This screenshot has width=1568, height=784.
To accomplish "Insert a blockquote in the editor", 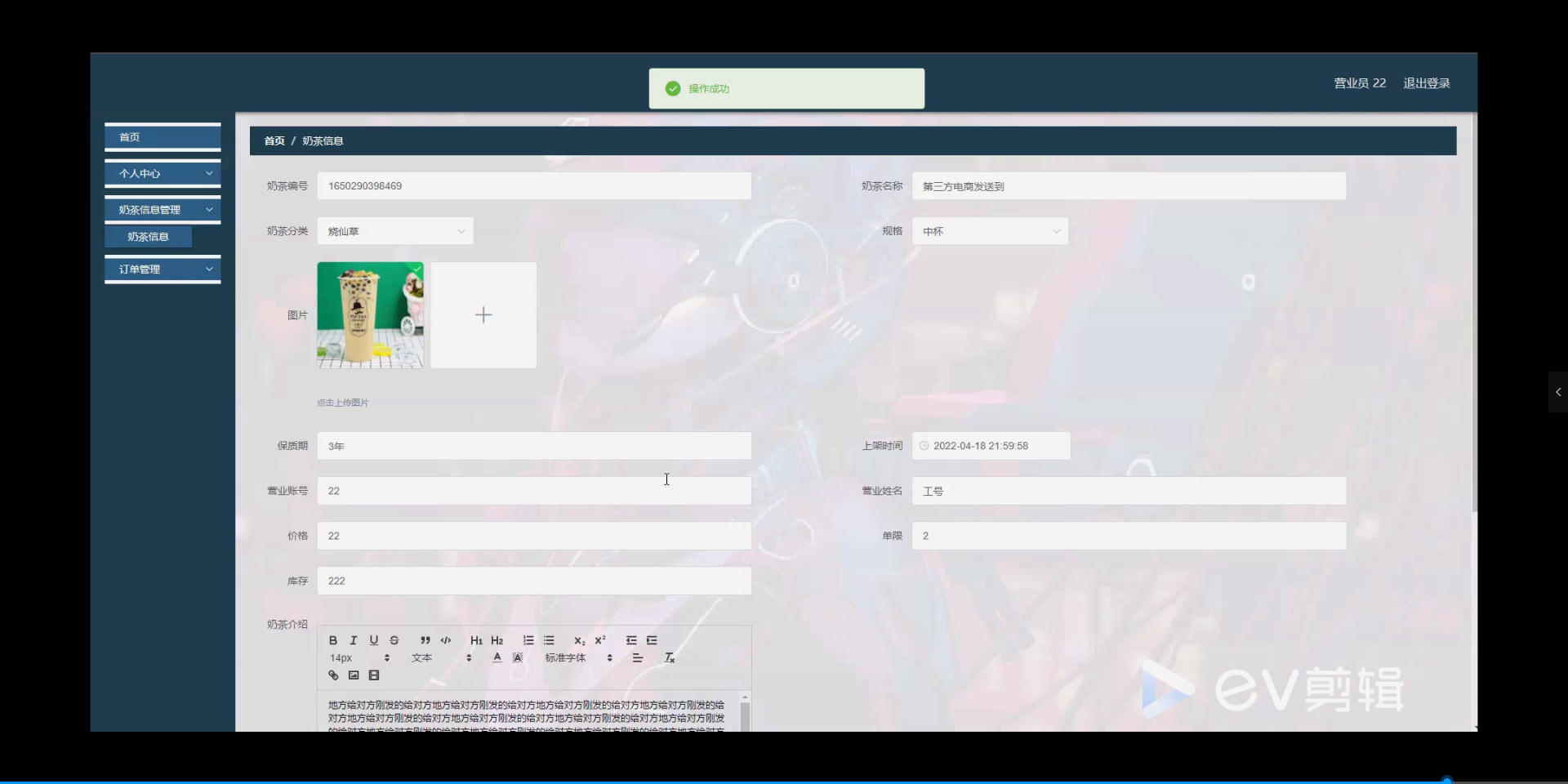I will point(425,640).
